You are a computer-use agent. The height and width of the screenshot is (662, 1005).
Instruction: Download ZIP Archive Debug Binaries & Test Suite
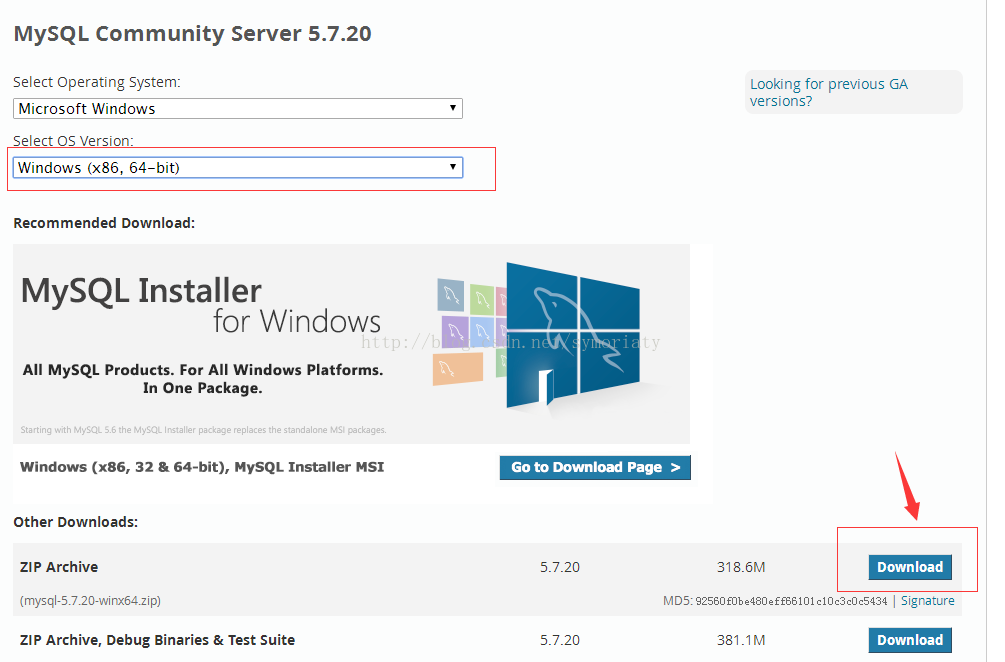pos(909,640)
